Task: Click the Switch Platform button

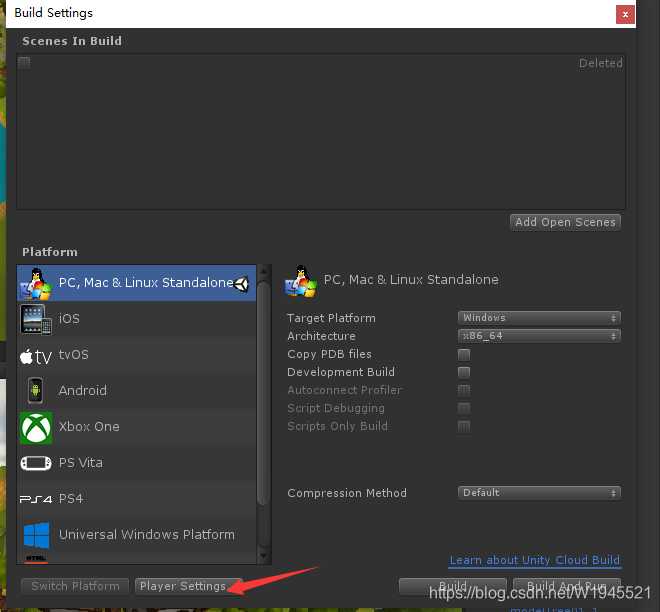Action: point(75,586)
